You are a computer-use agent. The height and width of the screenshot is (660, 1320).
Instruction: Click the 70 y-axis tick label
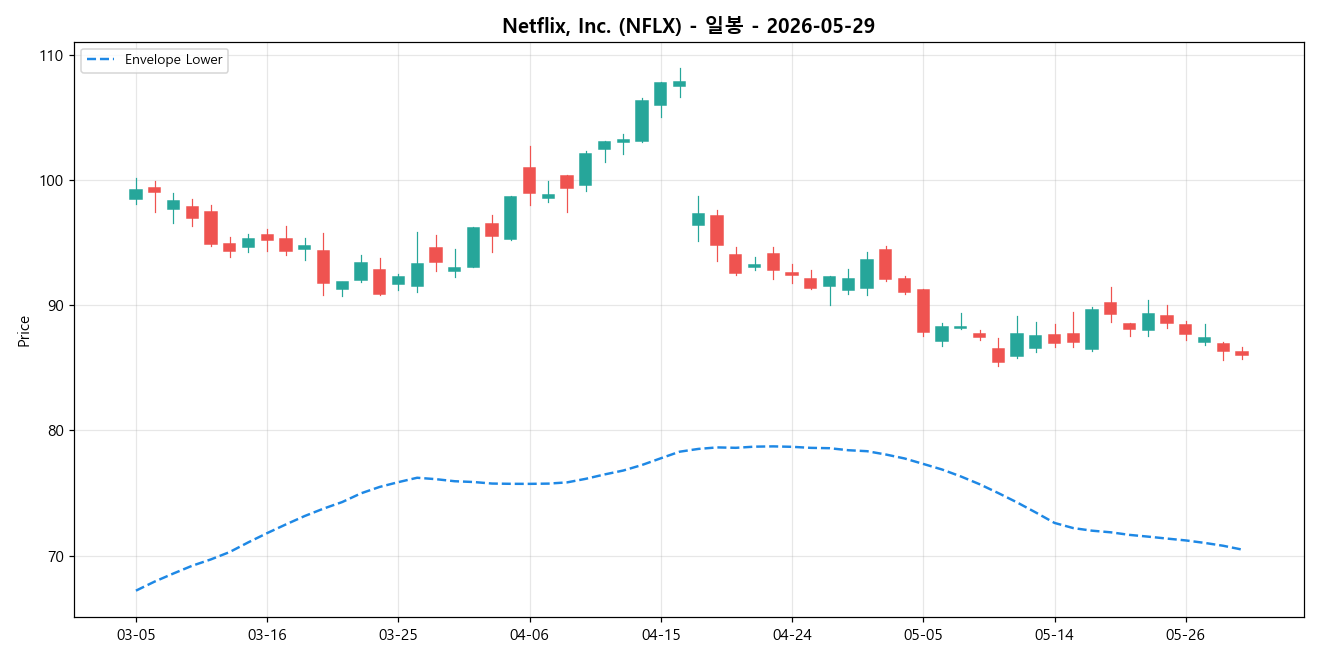click(x=56, y=556)
